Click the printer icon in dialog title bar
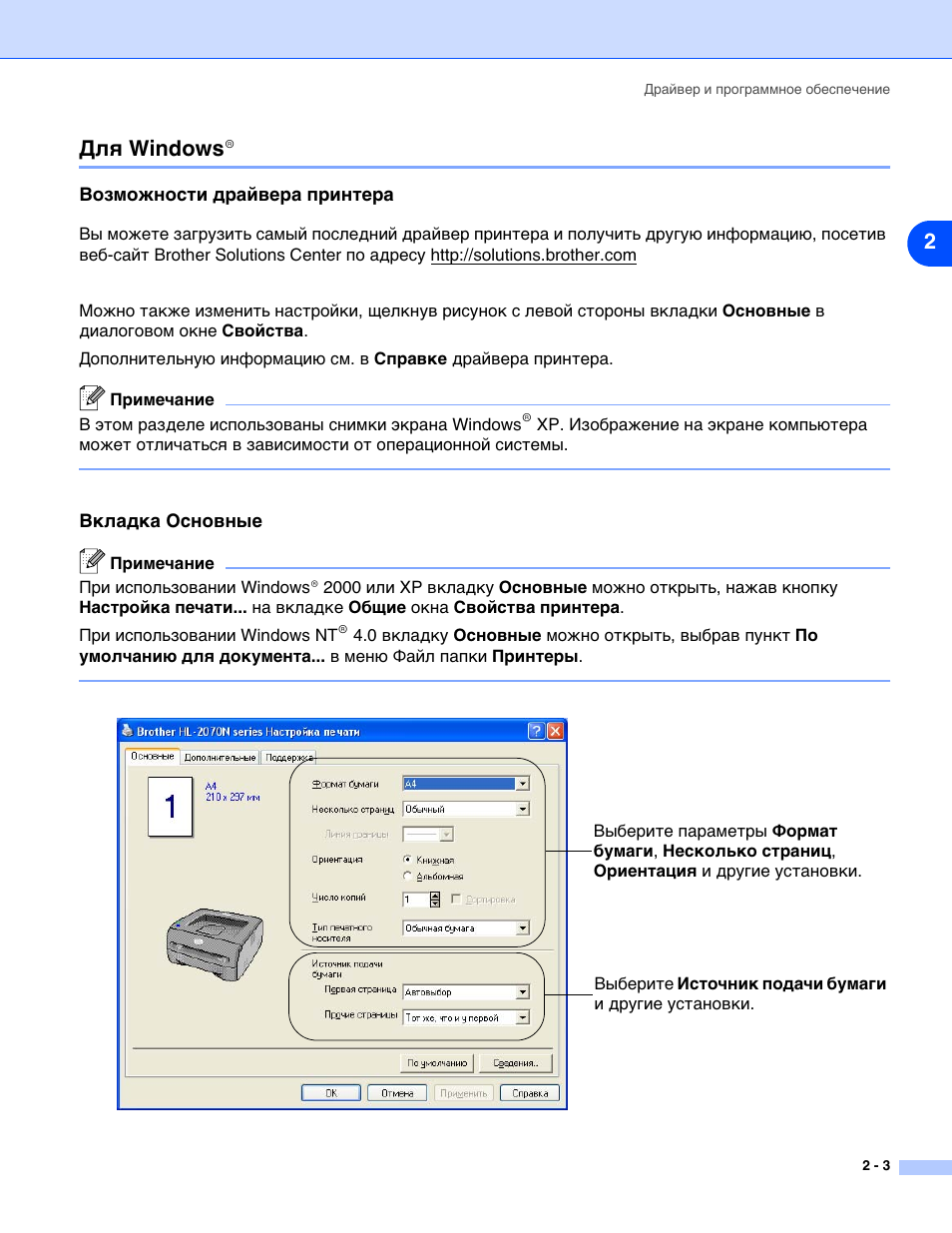952x1233 pixels. click(127, 731)
